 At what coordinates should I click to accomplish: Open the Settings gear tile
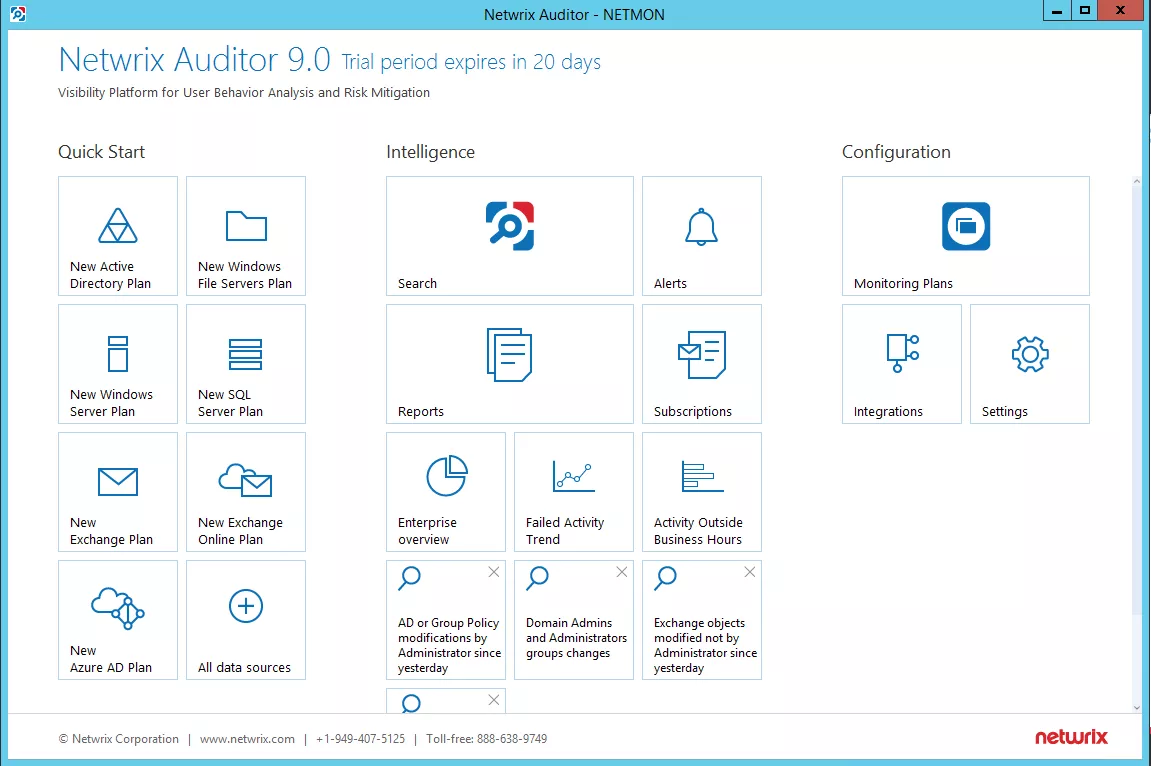pyautogui.click(x=1030, y=364)
